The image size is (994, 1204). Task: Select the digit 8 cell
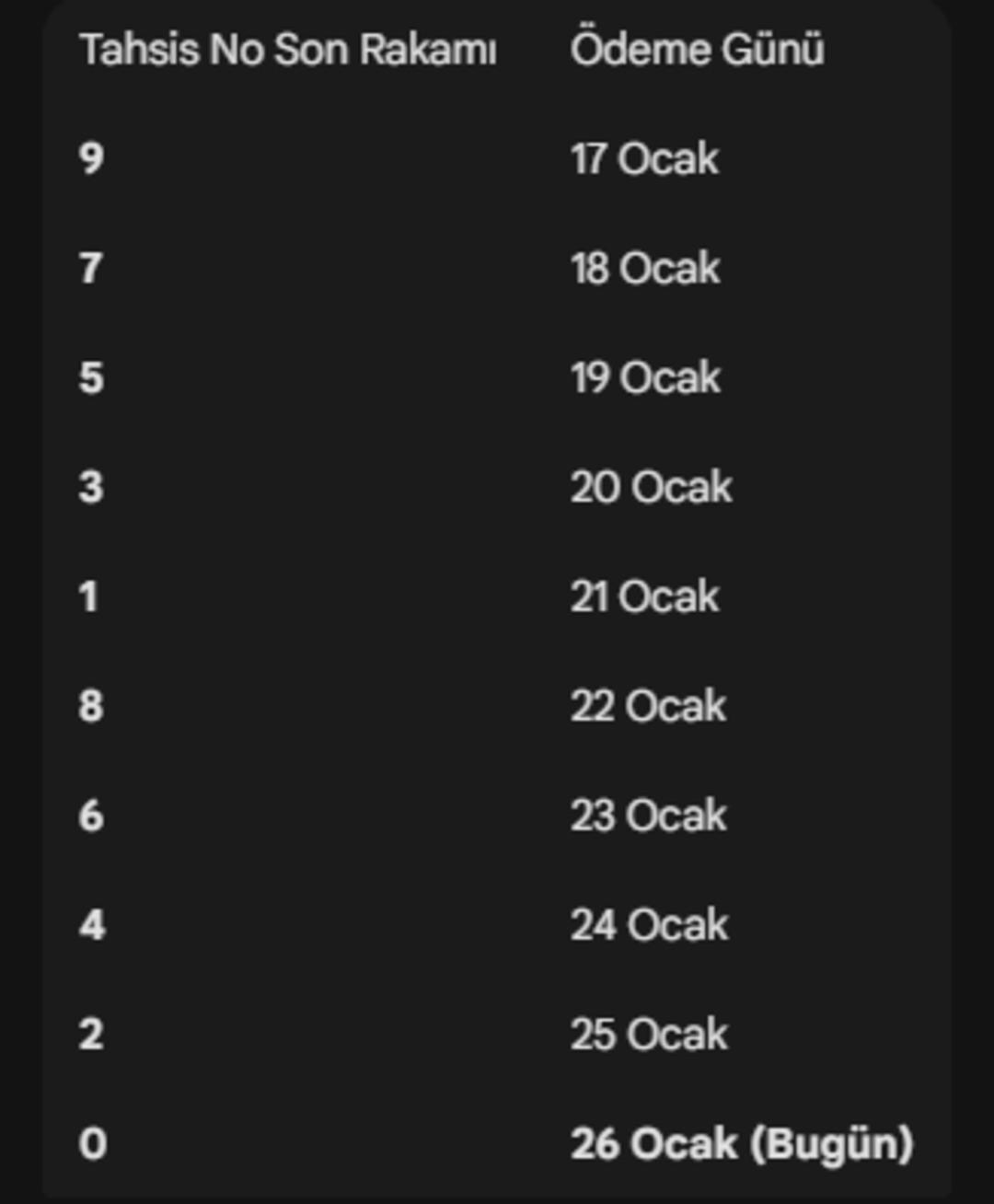point(91,706)
